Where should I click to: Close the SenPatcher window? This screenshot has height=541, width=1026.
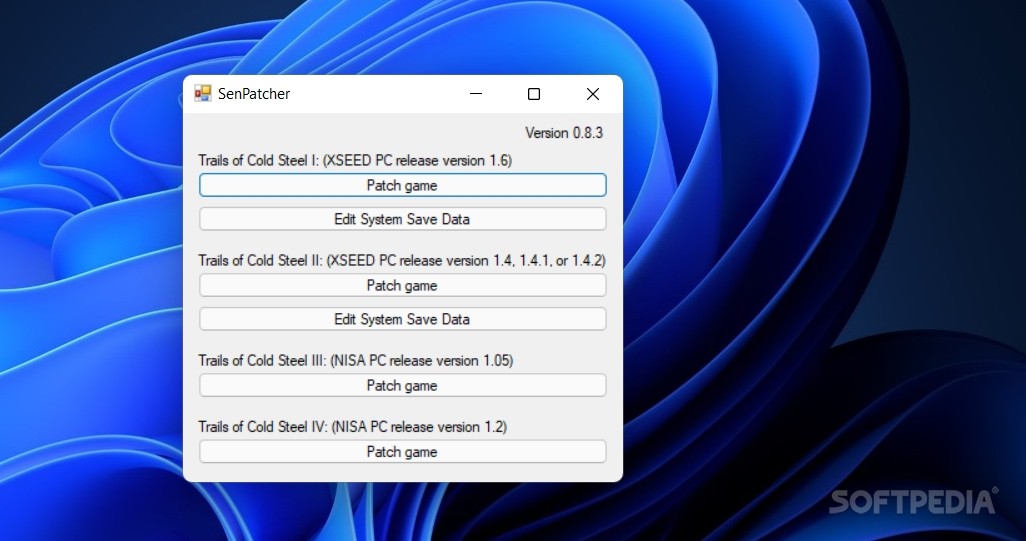[593, 94]
